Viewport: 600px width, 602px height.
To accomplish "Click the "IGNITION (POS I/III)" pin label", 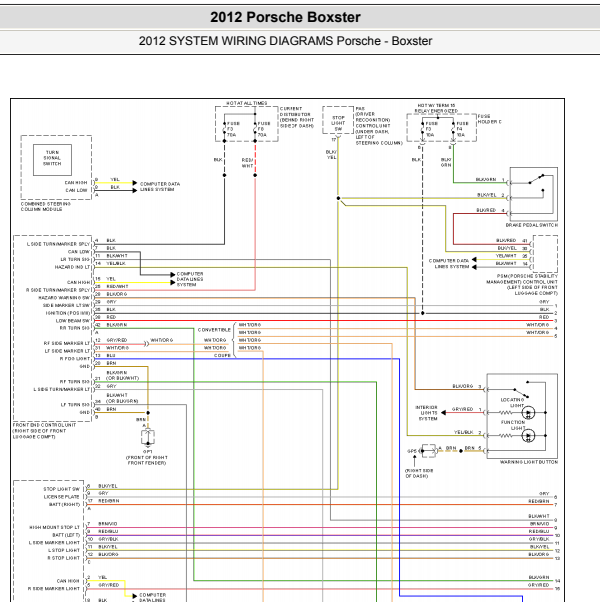I will click(x=68, y=313).
